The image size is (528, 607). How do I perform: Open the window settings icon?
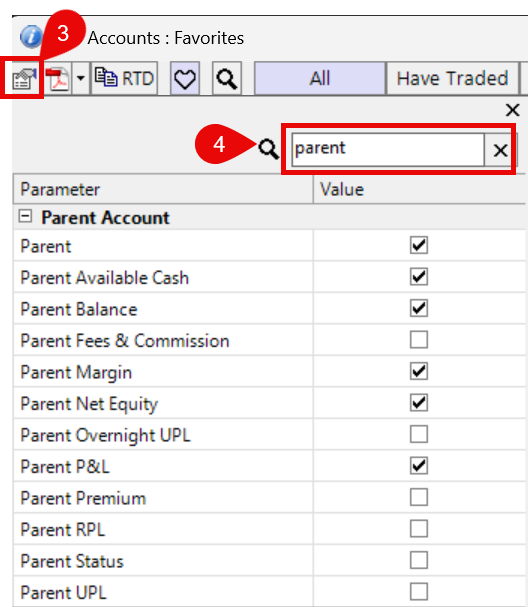coord(24,79)
